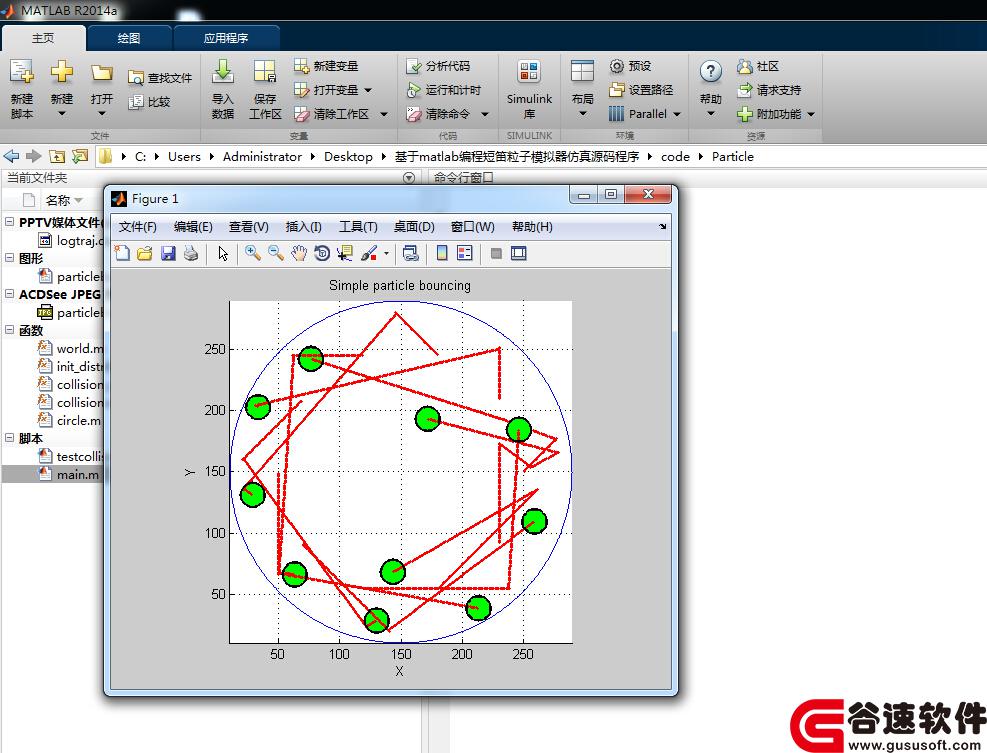Select the Zoom In magnifier tool
The image size is (987, 753).
253,253
